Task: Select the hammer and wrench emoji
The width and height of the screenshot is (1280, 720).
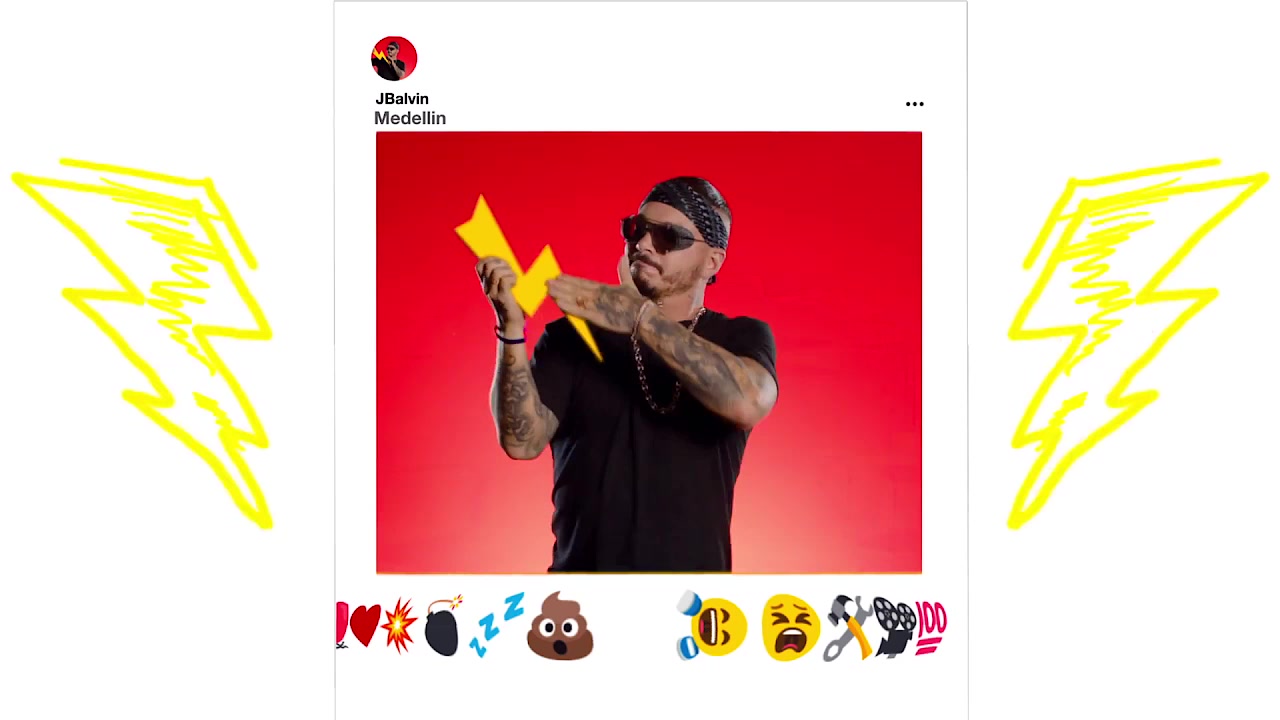Action: click(848, 628)
